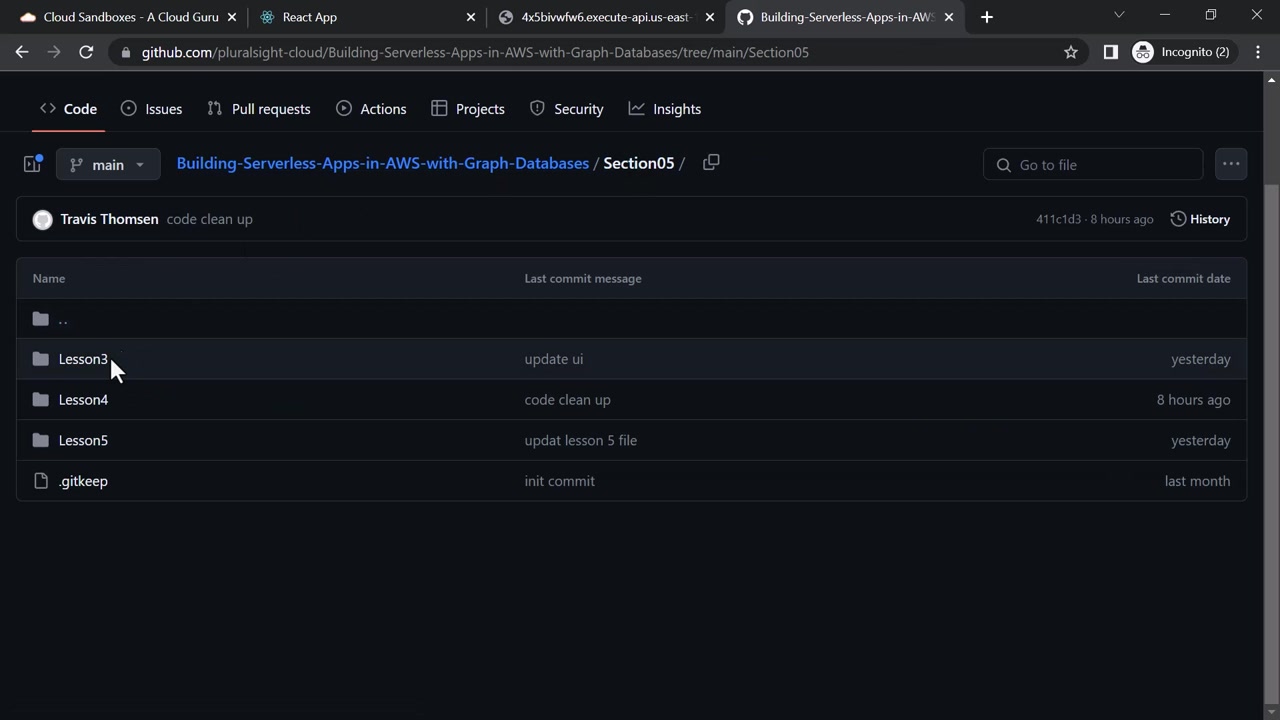
Task: Open the more options ellipsis button
Action: pyautogui.click(x=1231, y=164)
